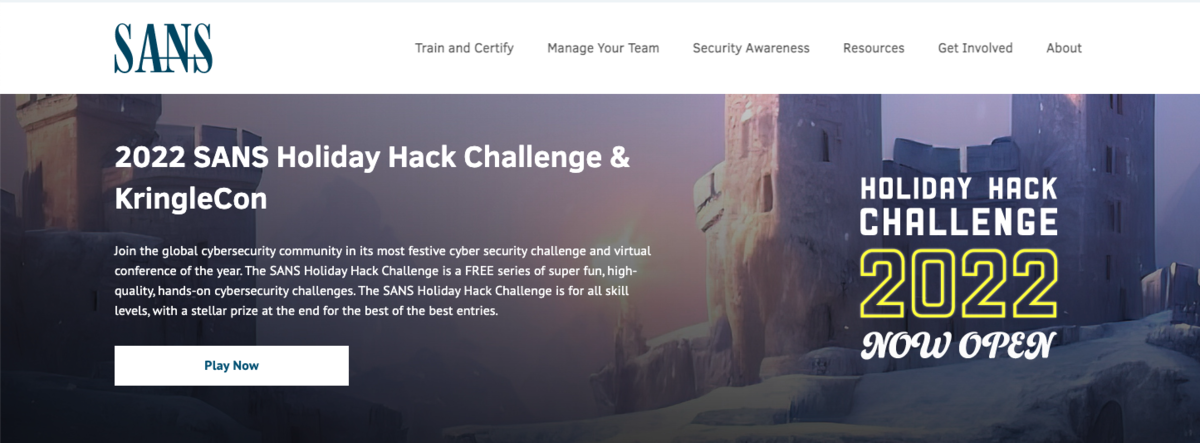
Task: Open the Train and Certify menu
Action: (x=464, y=48)
